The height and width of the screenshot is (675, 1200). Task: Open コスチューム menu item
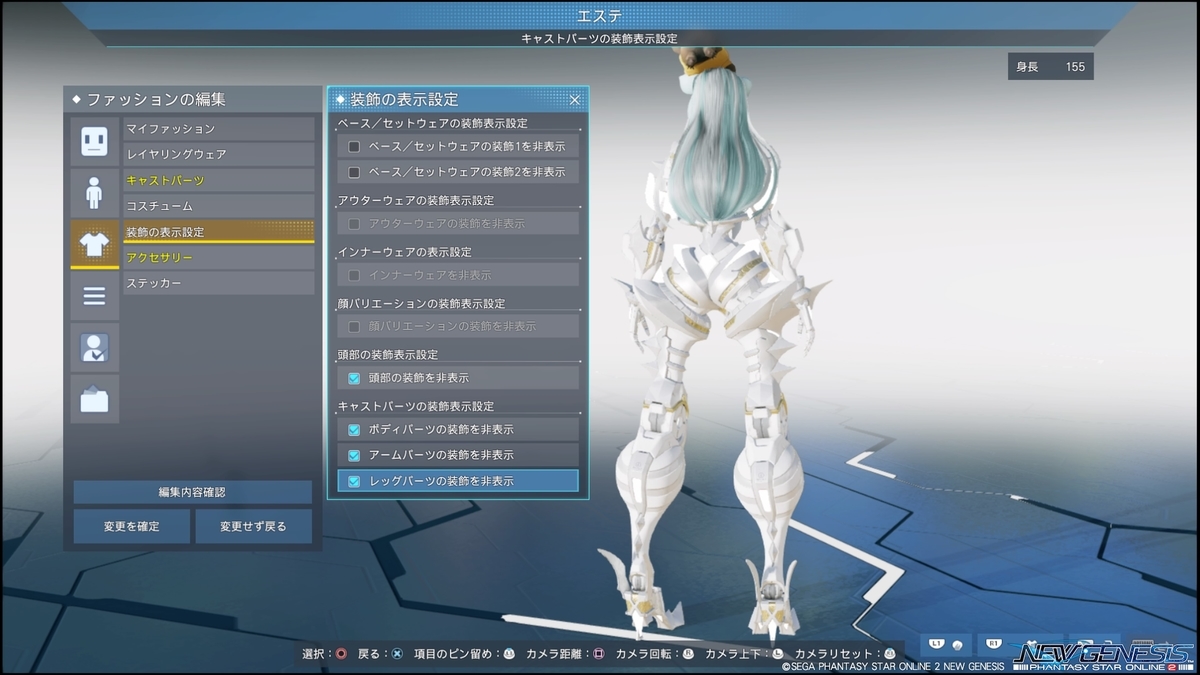218,206
